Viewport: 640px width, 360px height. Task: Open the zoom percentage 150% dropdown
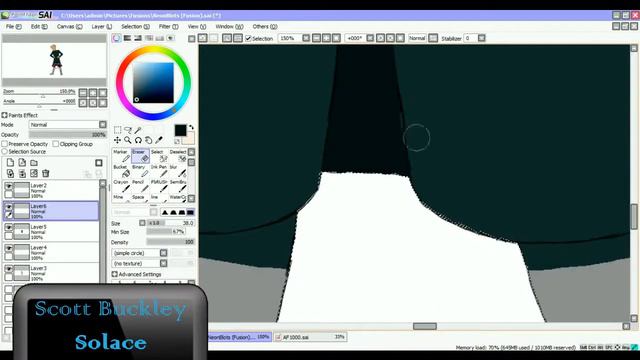(x=306, y=38)
